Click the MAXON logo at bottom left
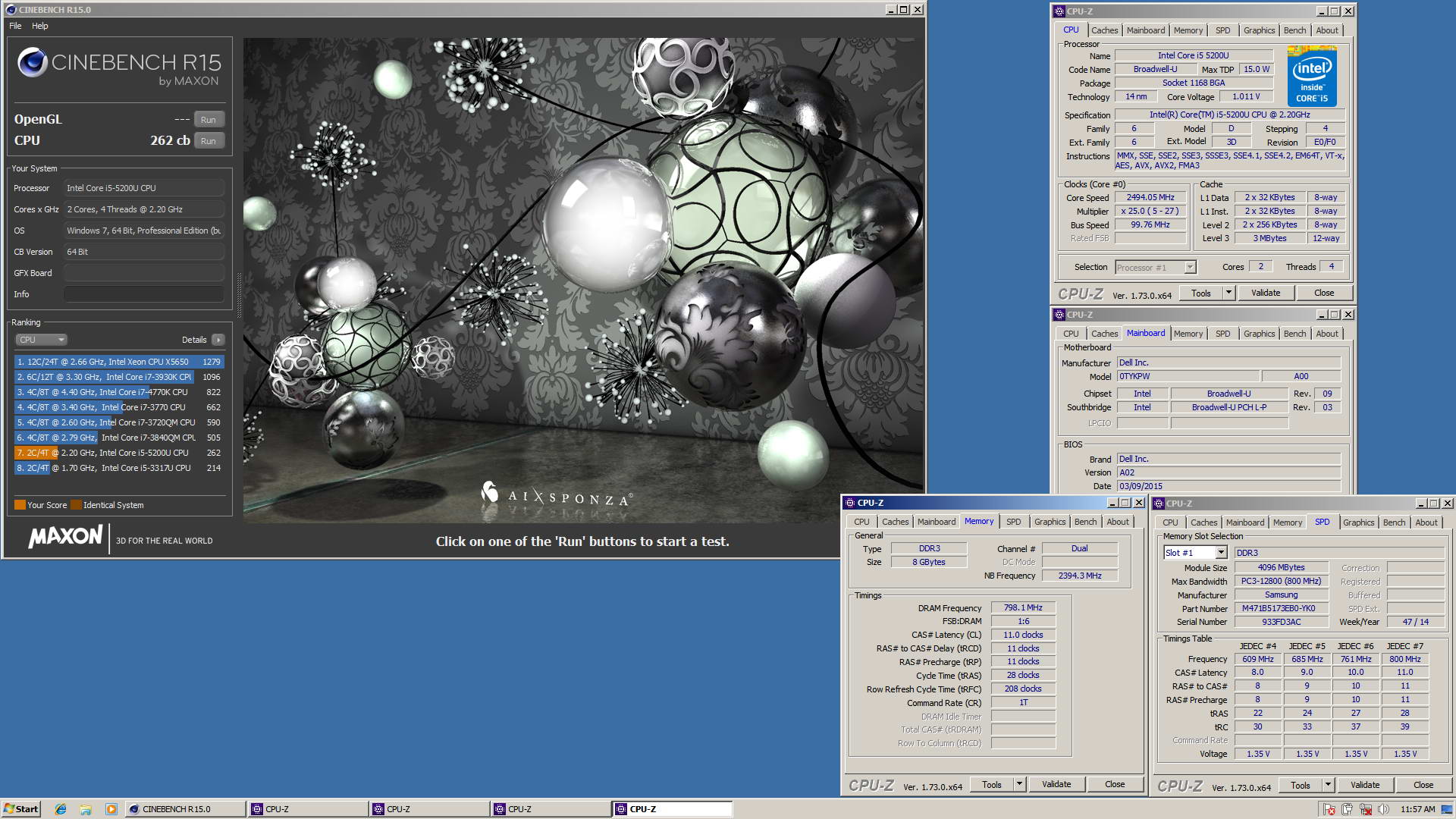 point(65,537)
